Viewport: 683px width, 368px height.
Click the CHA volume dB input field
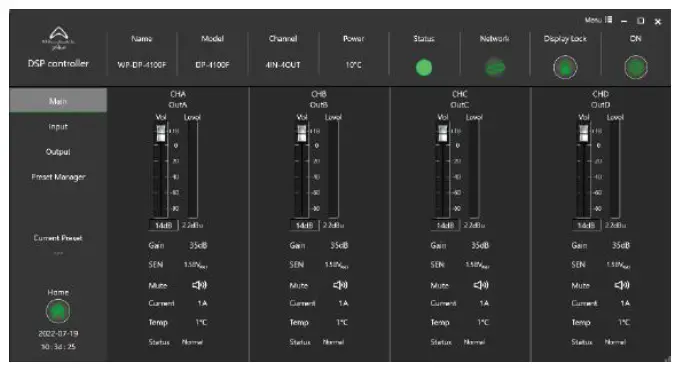coord(163,226)
